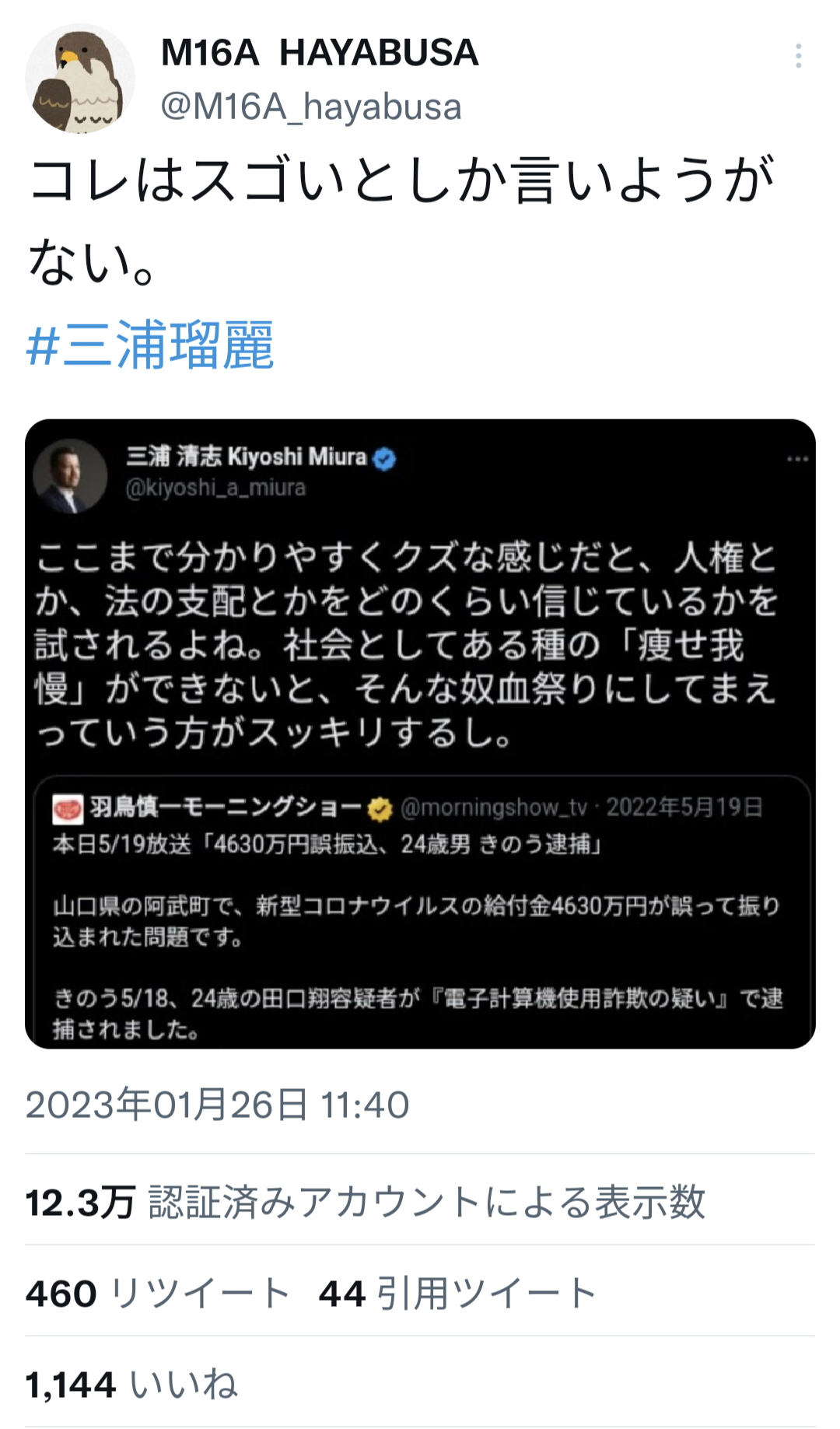Click the name 三浦 清志 Kiyoshi Miura
Image resolution: width=840 pixels, height=1429 pixels.
247,457
